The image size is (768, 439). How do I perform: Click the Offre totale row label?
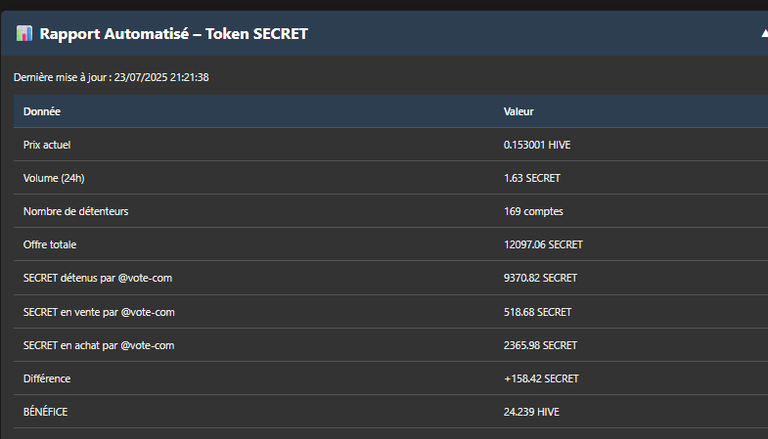pos(50,245)
